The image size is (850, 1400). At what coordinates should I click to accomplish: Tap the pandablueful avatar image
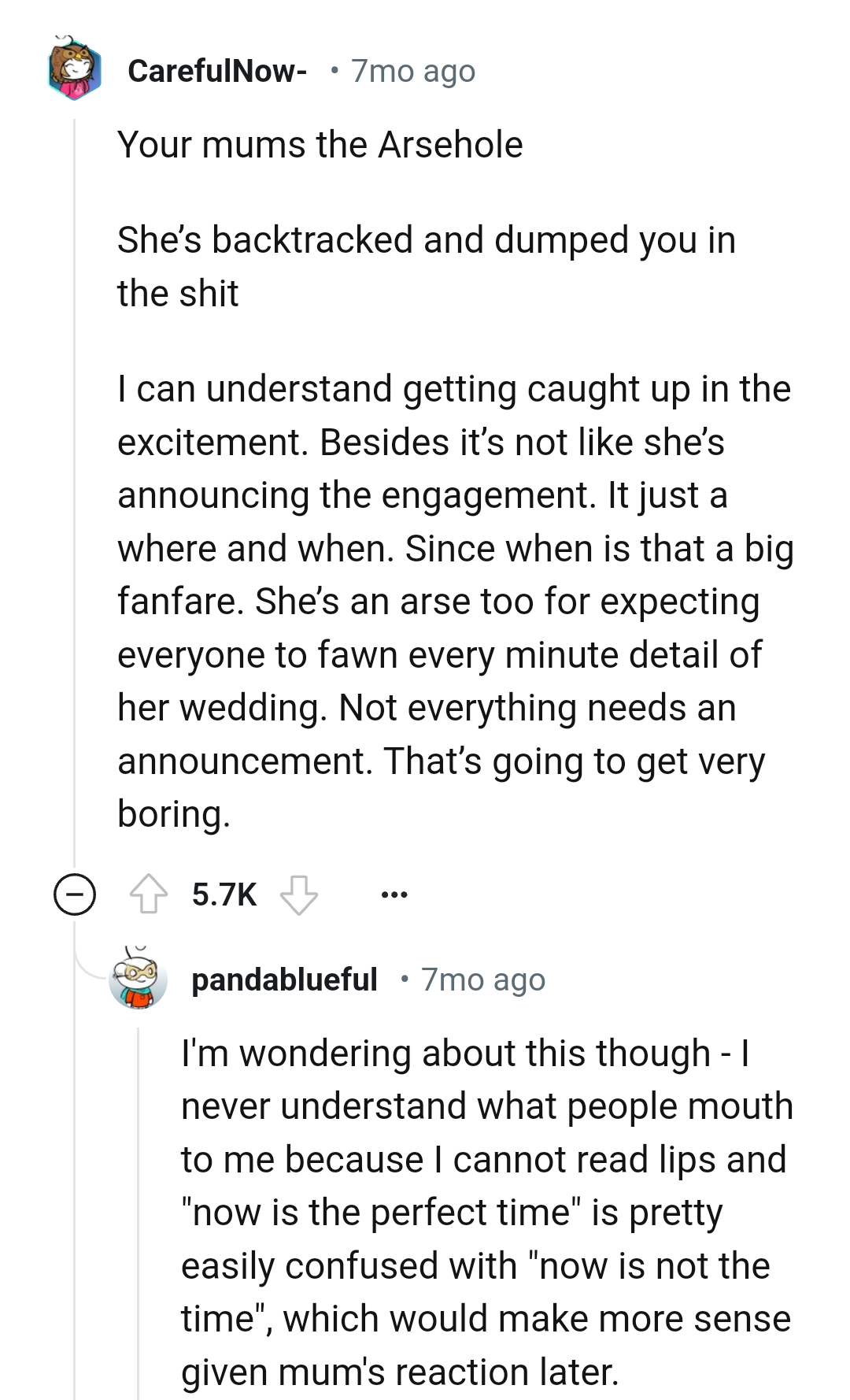pyautogui.click(x=139, y=980)
